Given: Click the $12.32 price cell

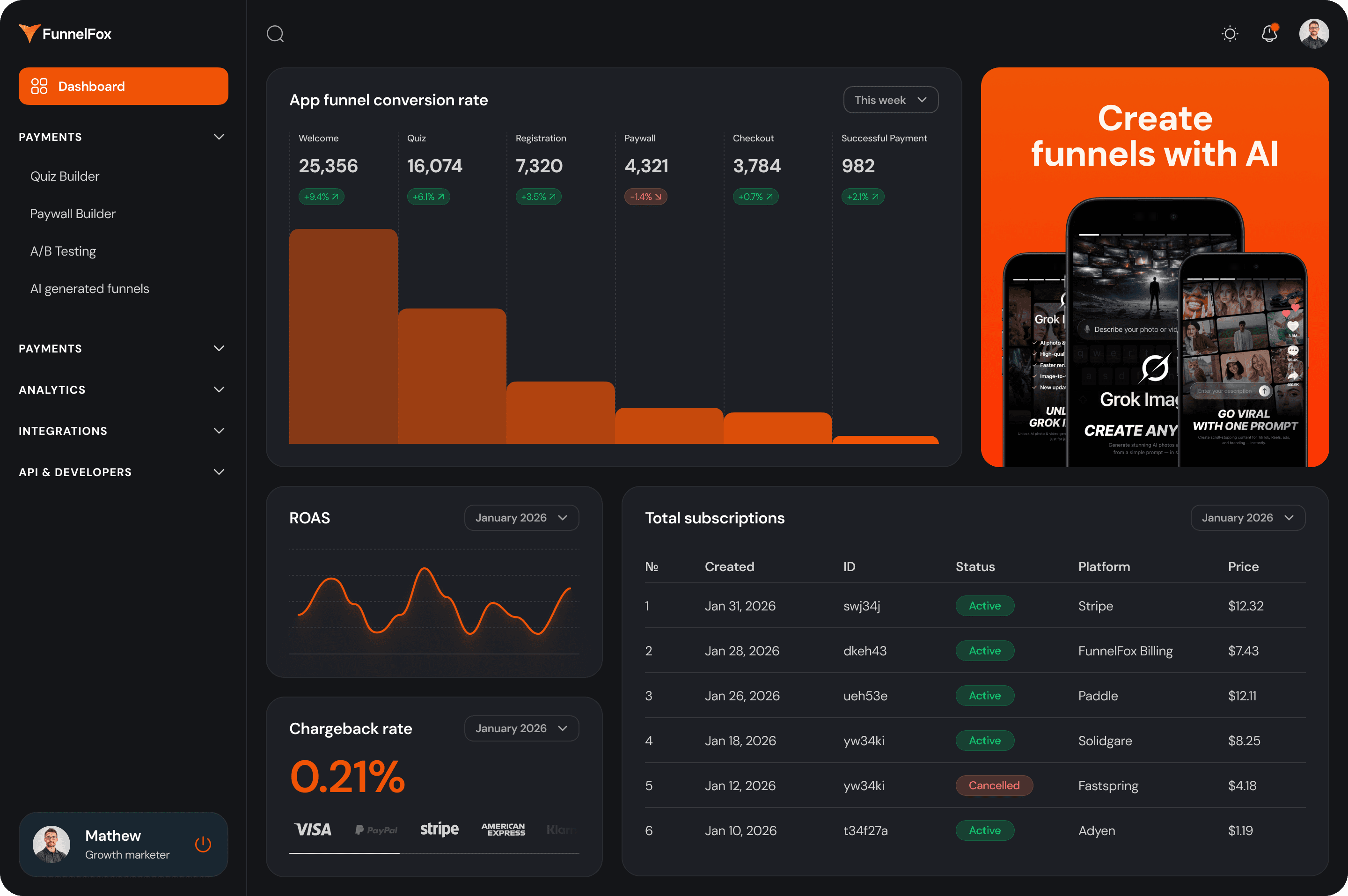Looking at the screenshot, I should tap(1246, 606).
